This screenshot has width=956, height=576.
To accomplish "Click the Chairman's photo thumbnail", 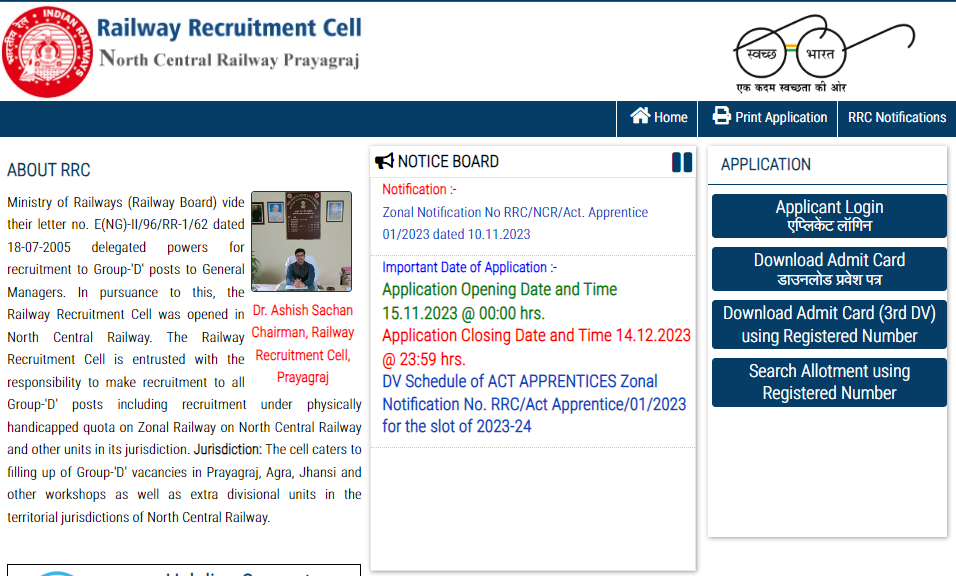I will coord(301,241).
